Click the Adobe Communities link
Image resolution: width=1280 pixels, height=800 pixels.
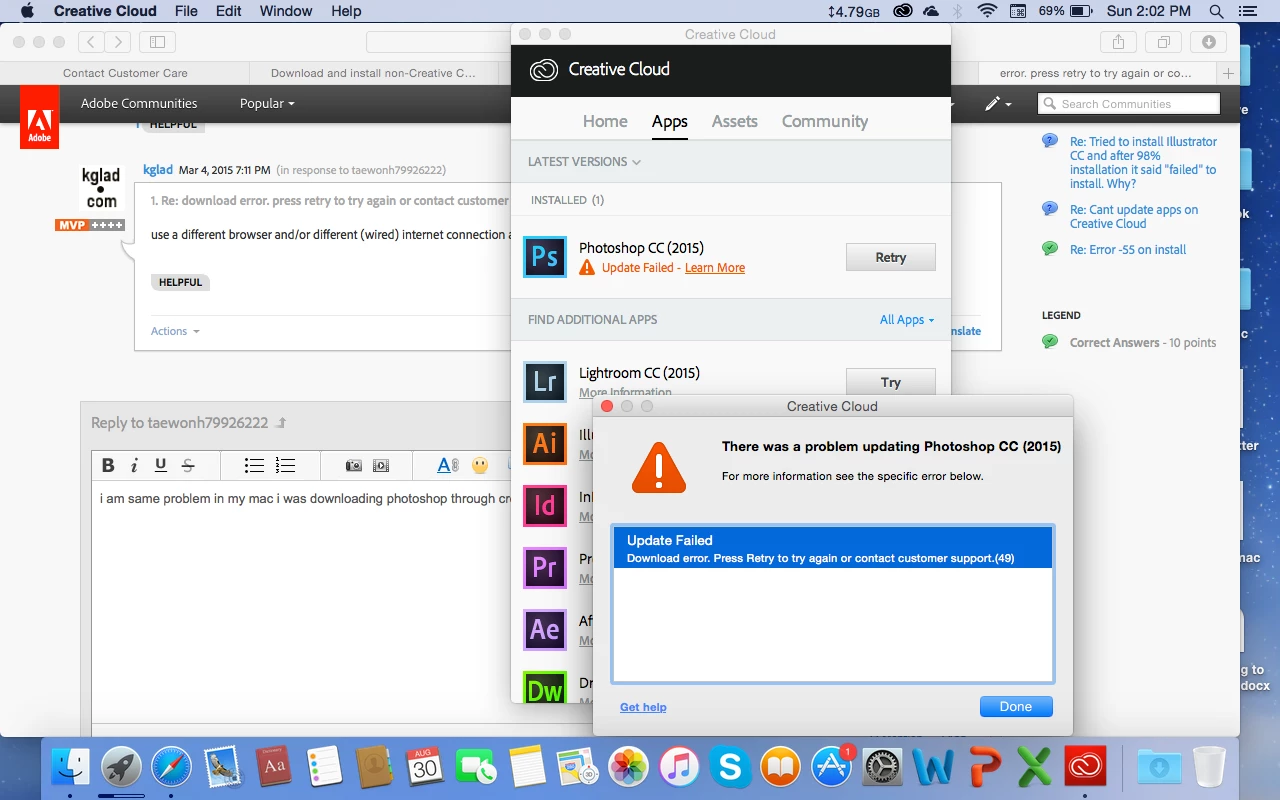139,103
